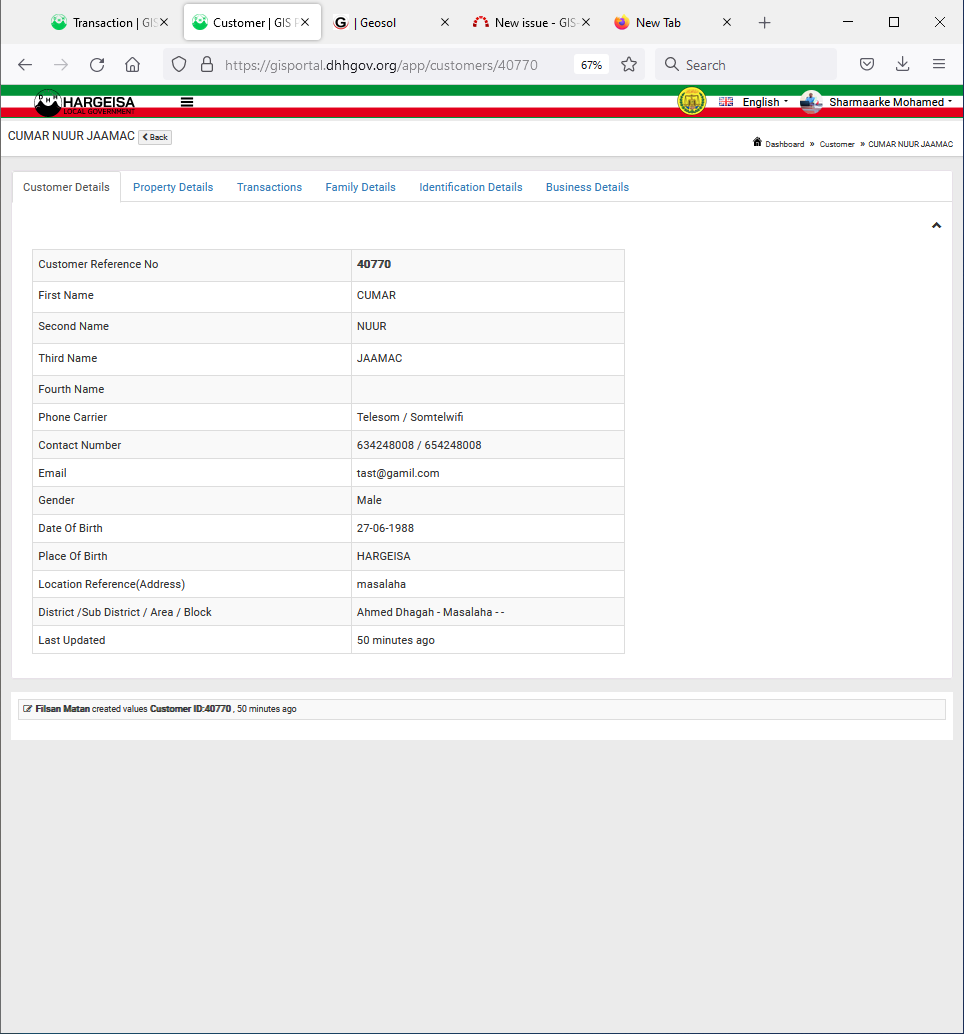Viewport: 964px width, 1034px height.
Task: Click the Last Updated value in the table
Action: (396, 640)
